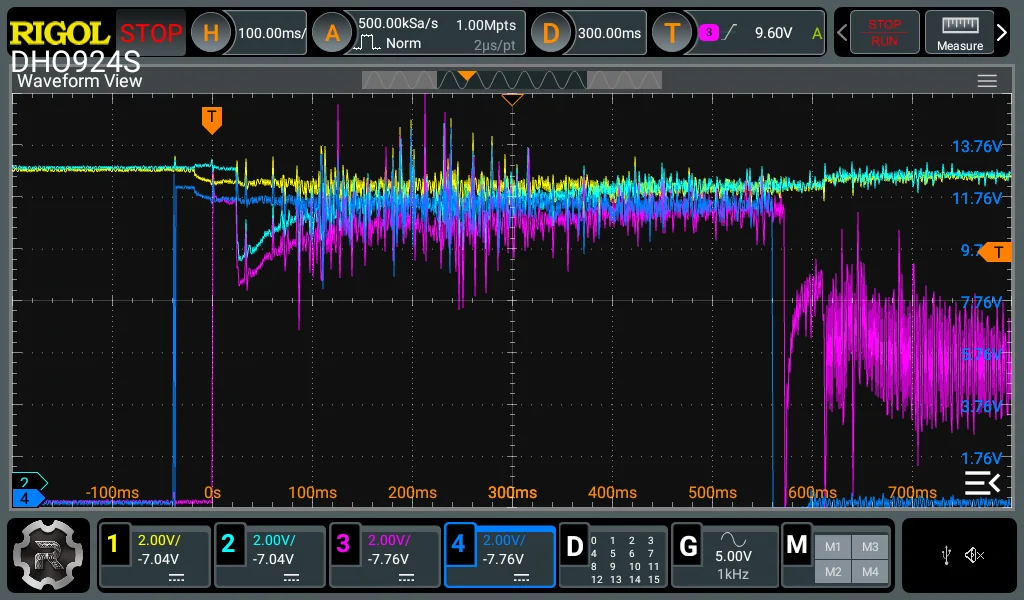Collapse the toolbar with left arrow
The width and height of the screenshot is (1024, 600).
tap(842, 33)
